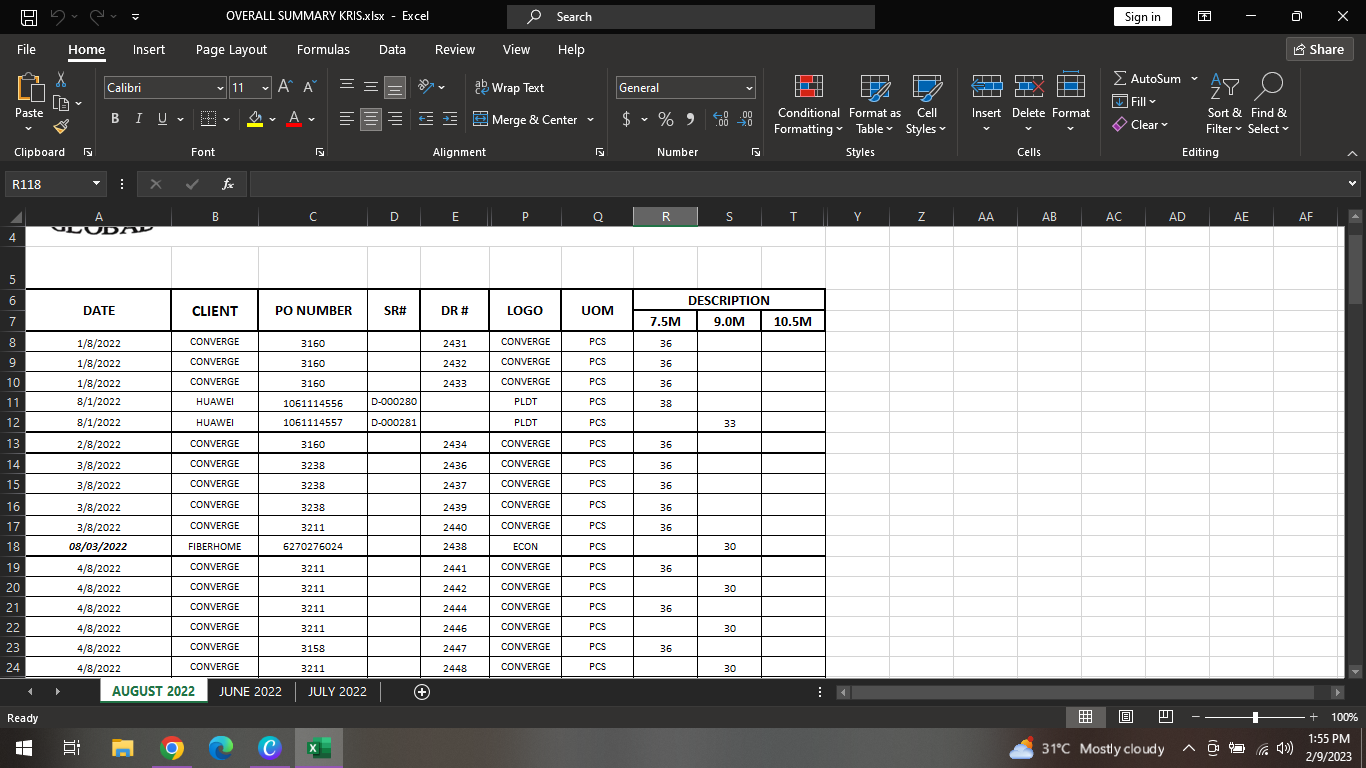Click the Search box in title bar
This screenshot has width=1366, height=768.
(x=691, y=17)
